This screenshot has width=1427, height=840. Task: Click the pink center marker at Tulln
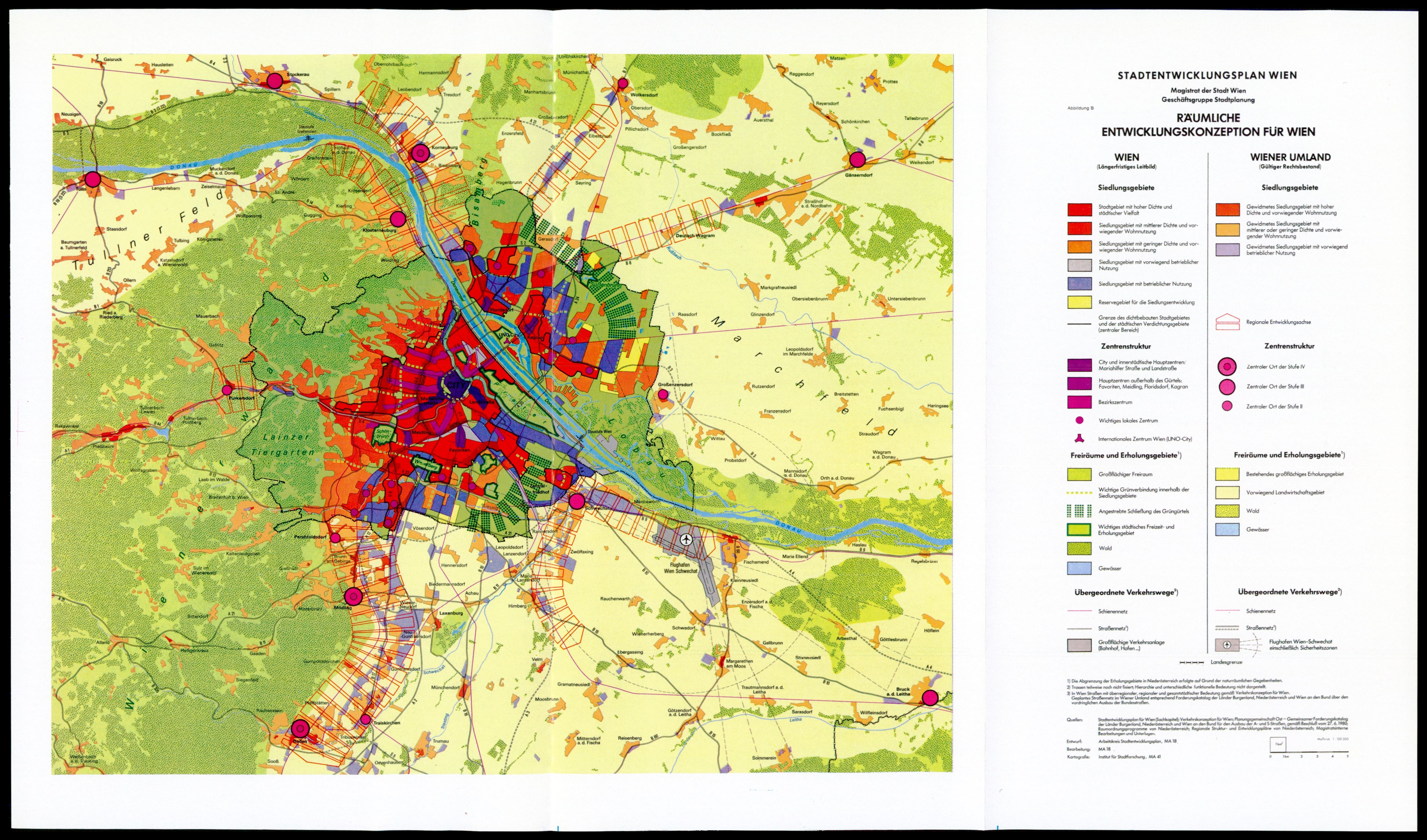click(93, 179)
